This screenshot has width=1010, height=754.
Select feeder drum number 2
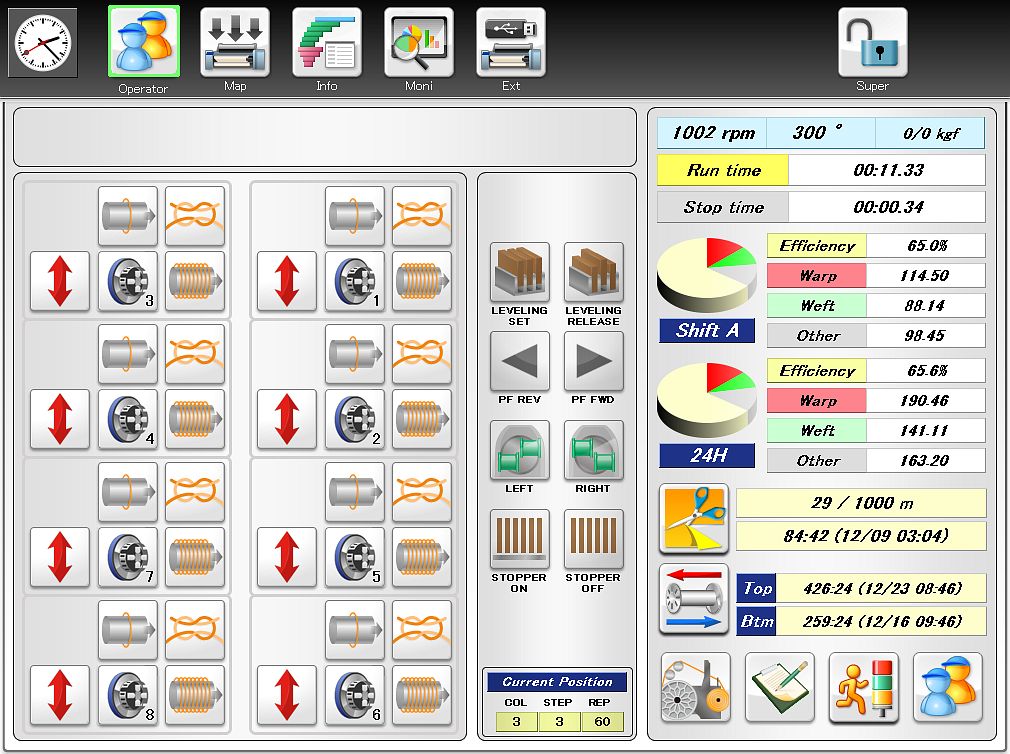click(x=354, y=419)
